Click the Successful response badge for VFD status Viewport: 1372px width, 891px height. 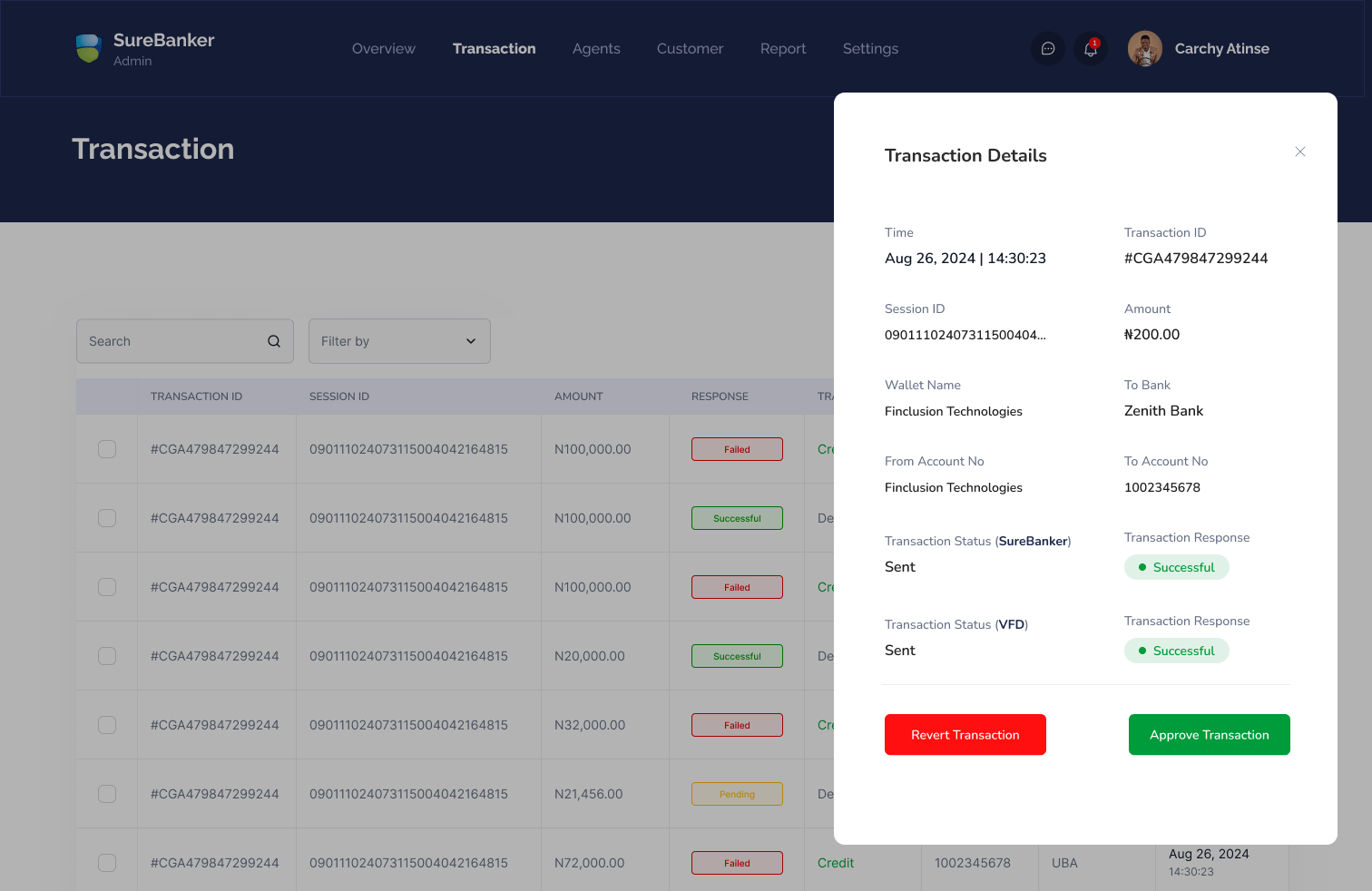pyautogui.click(x=1177, y=651)
